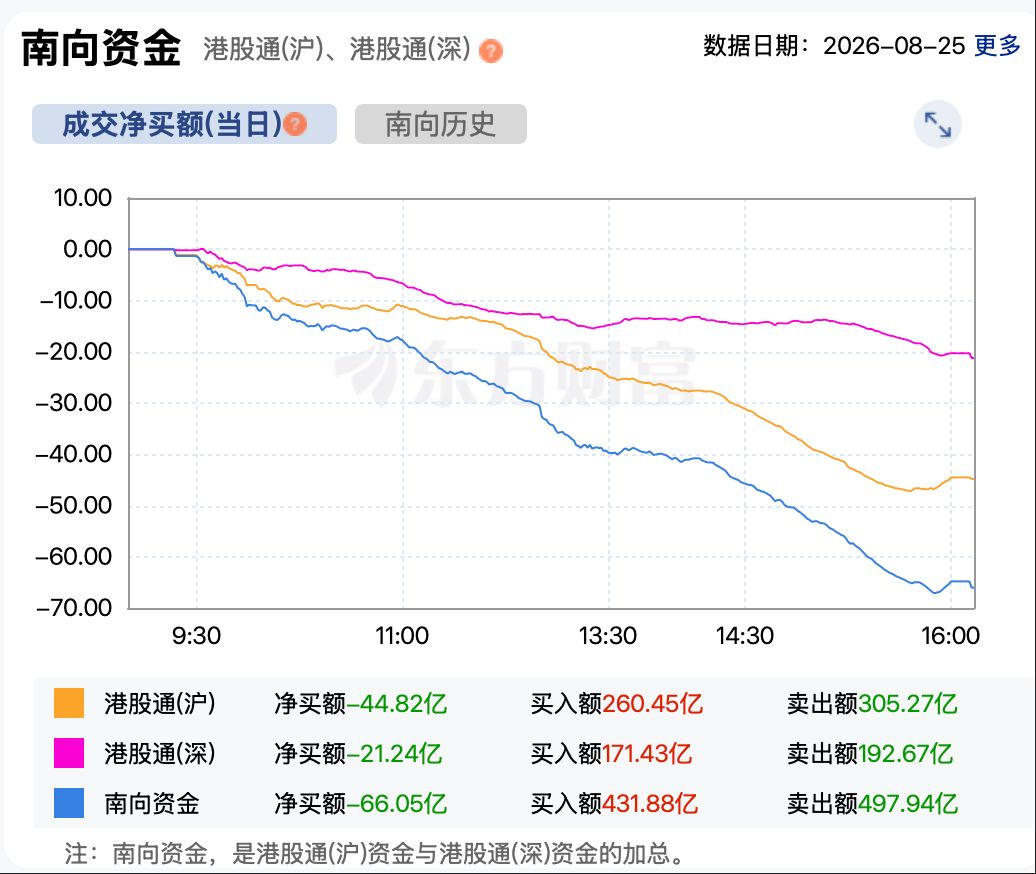1036x874 pixels.
Task: Click the 南向资金 heading title
Action: pyautogui.click(x=101, y=48)
